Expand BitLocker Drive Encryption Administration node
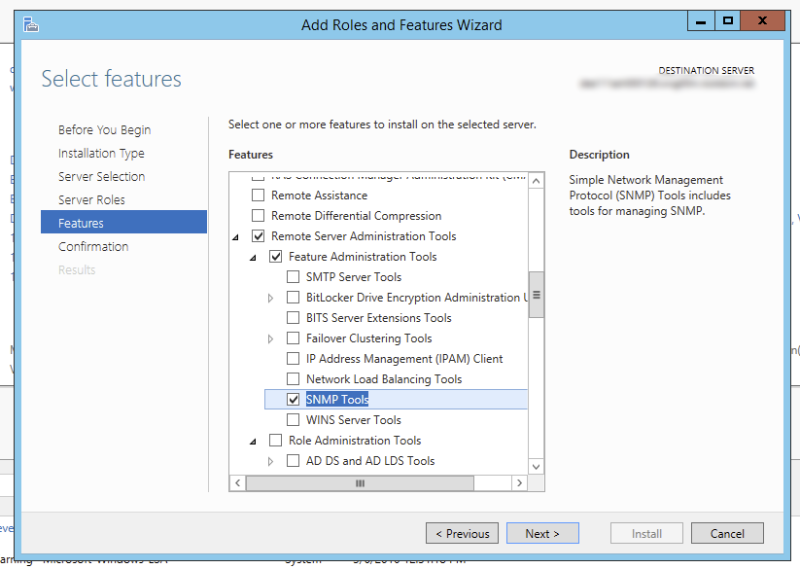Screen dimensions: 800x569 pyautogui.click(x=271, y=298)
